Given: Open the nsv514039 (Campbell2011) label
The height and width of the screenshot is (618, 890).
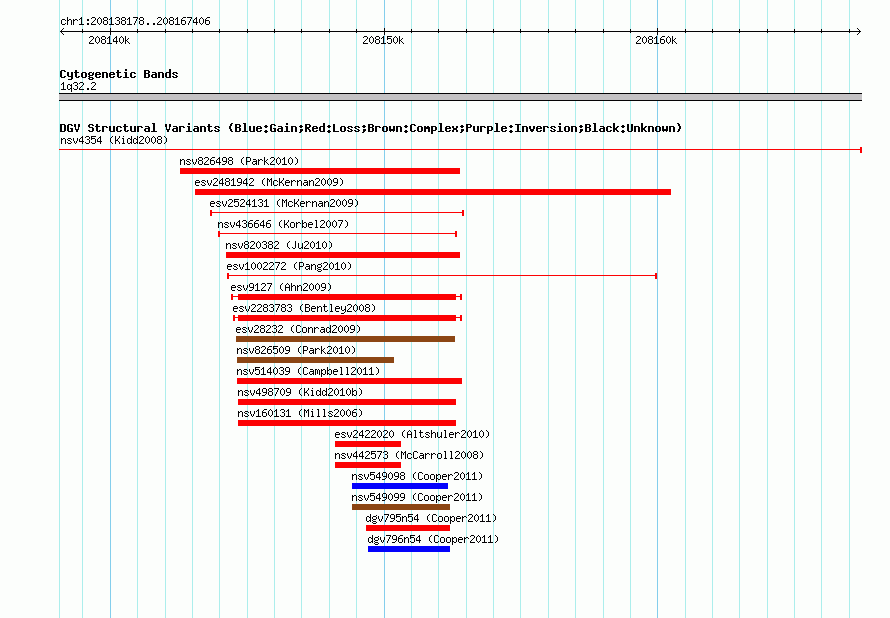Looking at the screenshot, I should 308,371.
